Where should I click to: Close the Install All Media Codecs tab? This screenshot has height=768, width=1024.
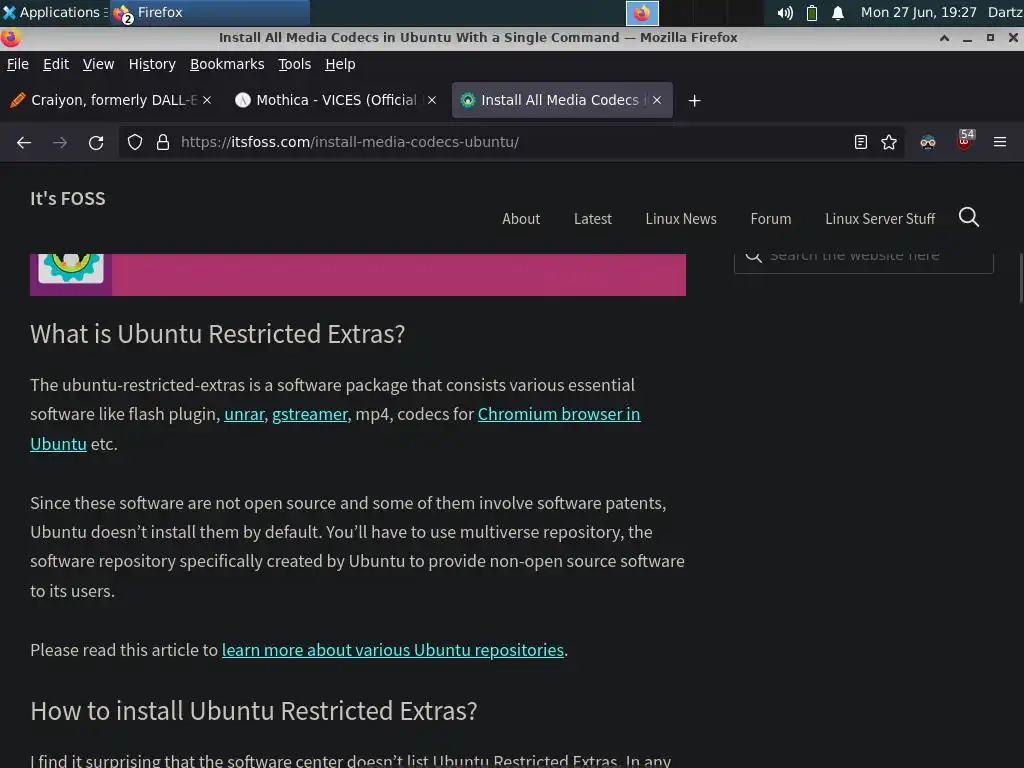657,101
